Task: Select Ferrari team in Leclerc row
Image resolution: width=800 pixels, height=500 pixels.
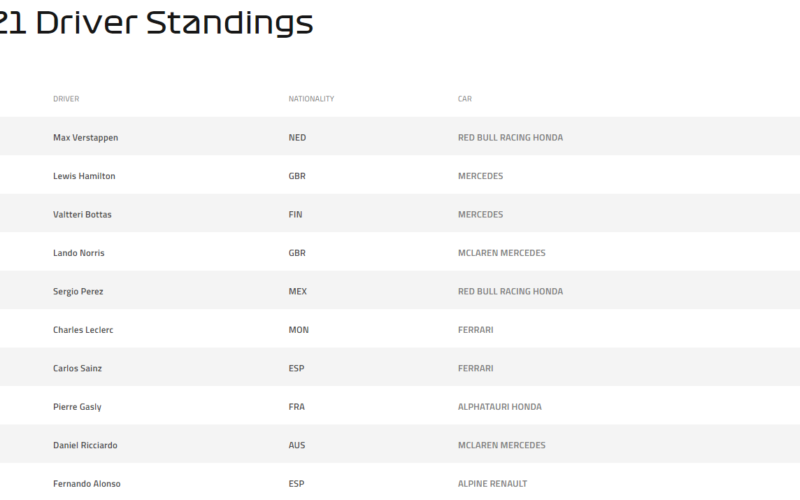Action: point(476,330)
